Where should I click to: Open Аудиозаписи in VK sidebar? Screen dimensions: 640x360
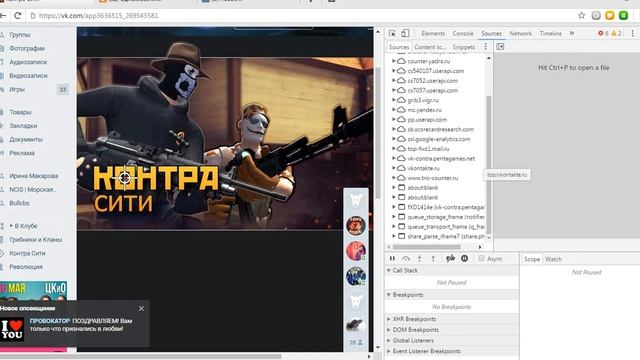[x=28, y=62]
